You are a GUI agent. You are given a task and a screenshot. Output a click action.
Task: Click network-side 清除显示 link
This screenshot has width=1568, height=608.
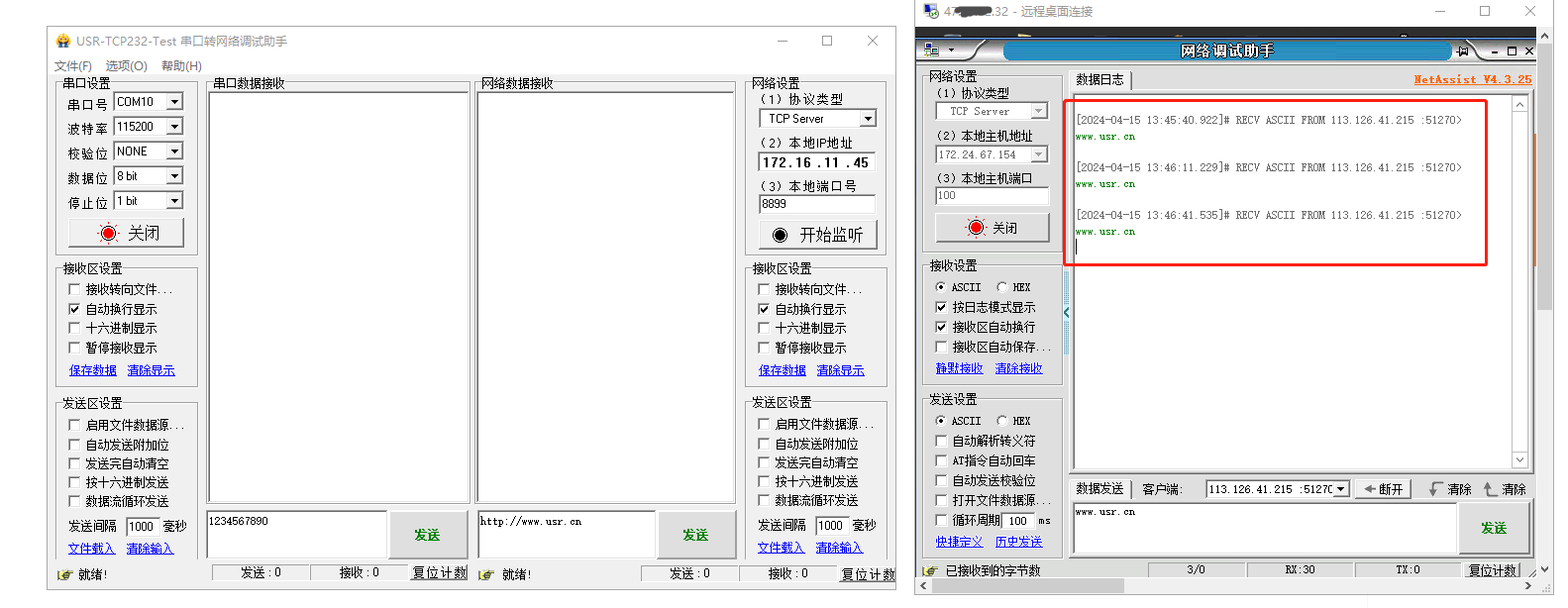[841, 370]
